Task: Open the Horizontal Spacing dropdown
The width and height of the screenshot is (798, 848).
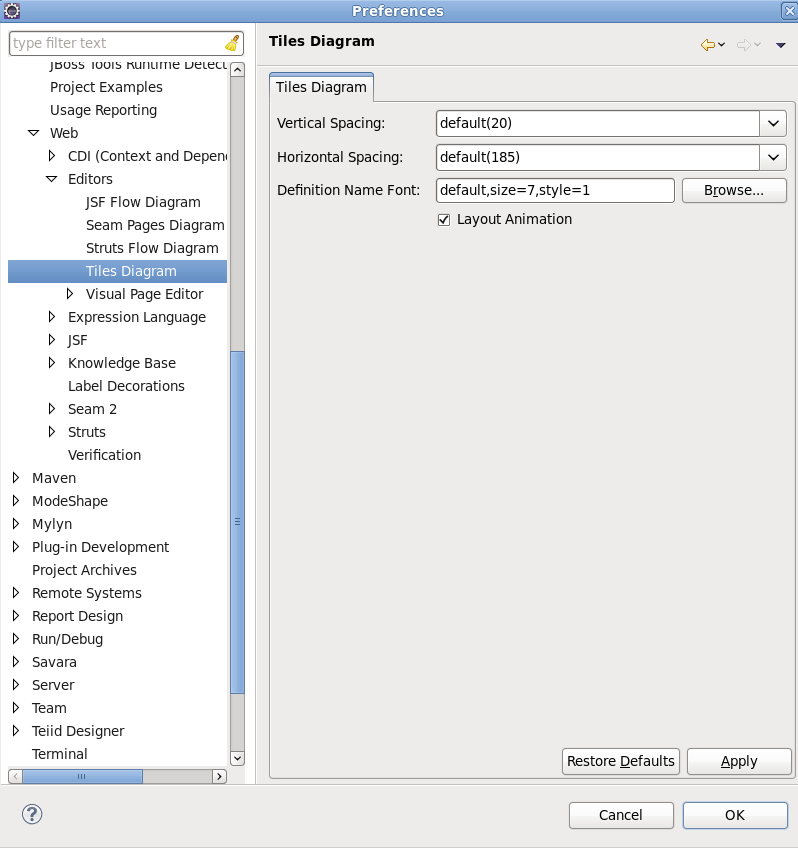Action: [x=773, y=157]
